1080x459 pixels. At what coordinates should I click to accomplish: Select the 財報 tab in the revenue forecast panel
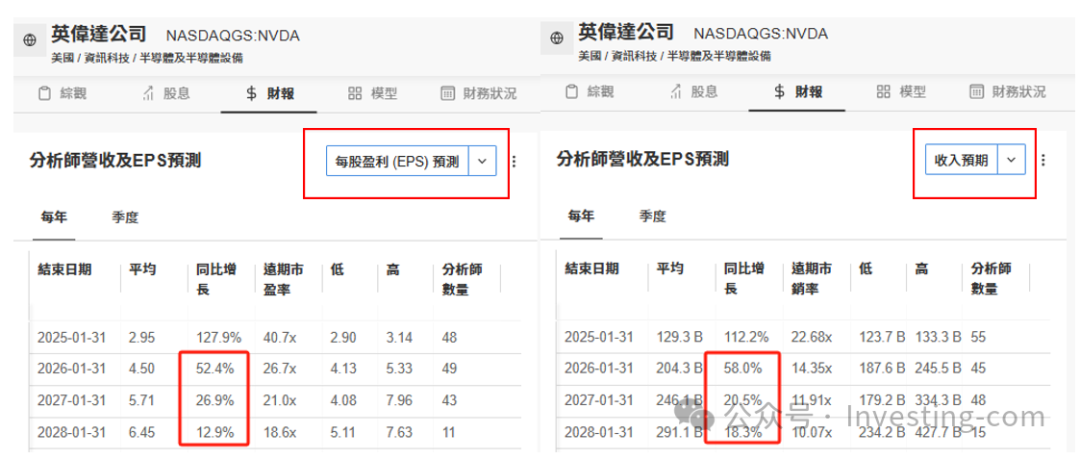(798, 92)
